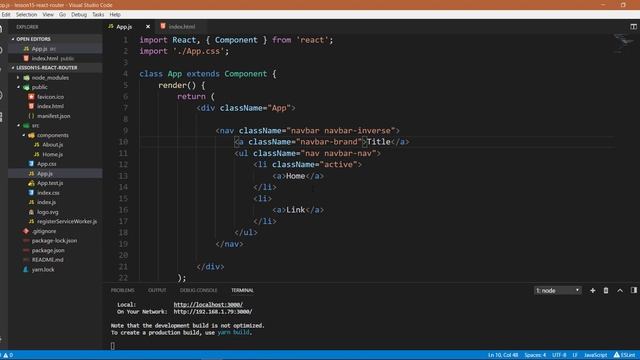Open logo.svg file

tap(48, 212)
